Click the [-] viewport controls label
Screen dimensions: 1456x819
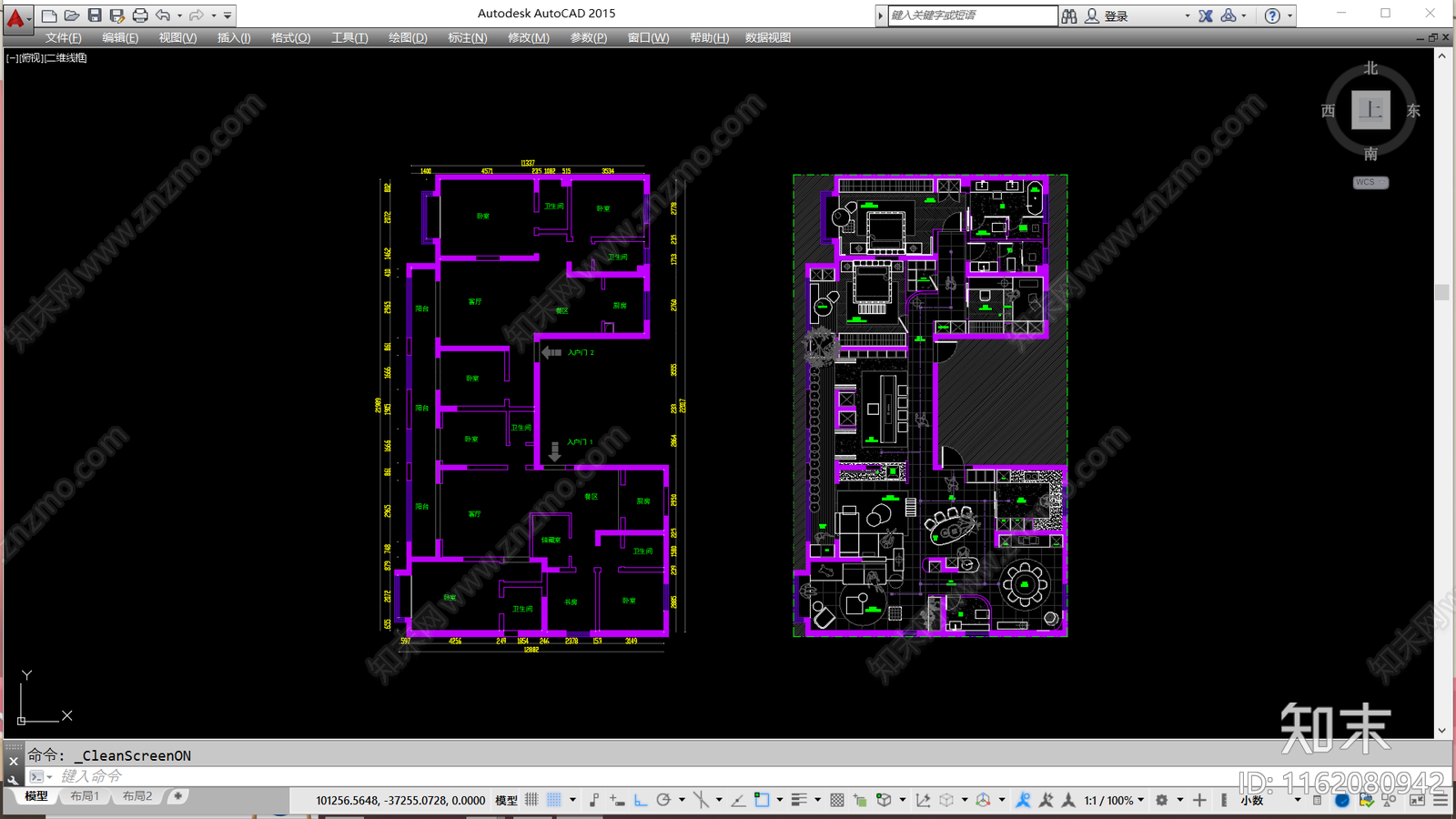[12, 57]
